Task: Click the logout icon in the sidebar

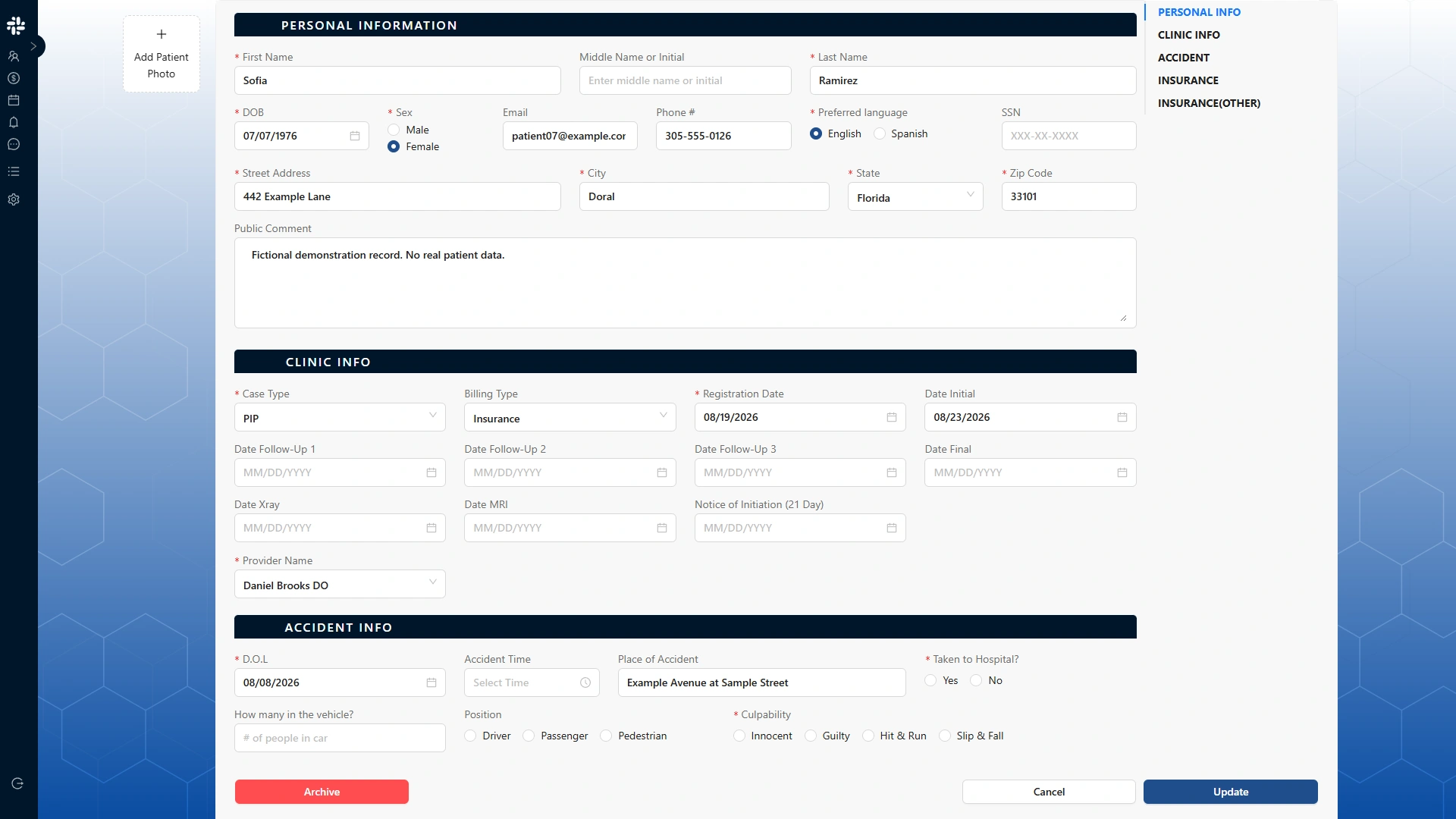Action: point(17,783)
